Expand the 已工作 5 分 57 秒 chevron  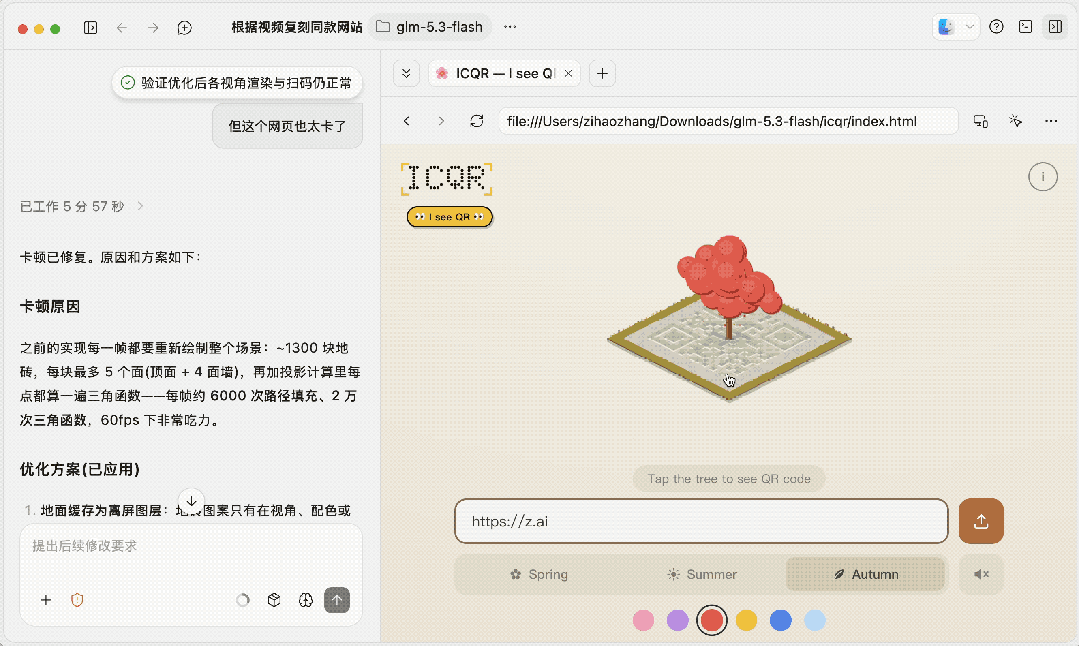click(140, 206)
